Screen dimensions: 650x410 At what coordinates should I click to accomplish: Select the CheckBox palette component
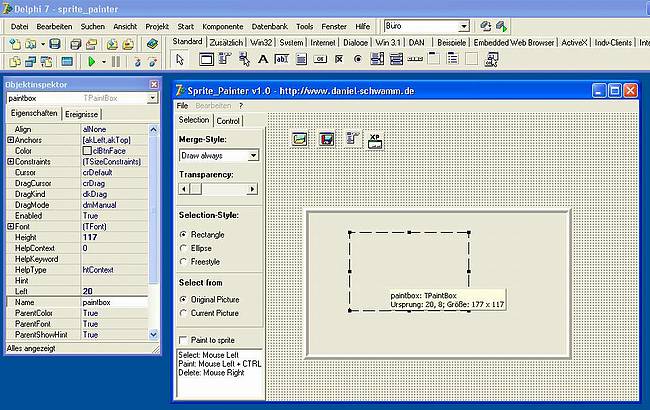click(x=339, y=59)
